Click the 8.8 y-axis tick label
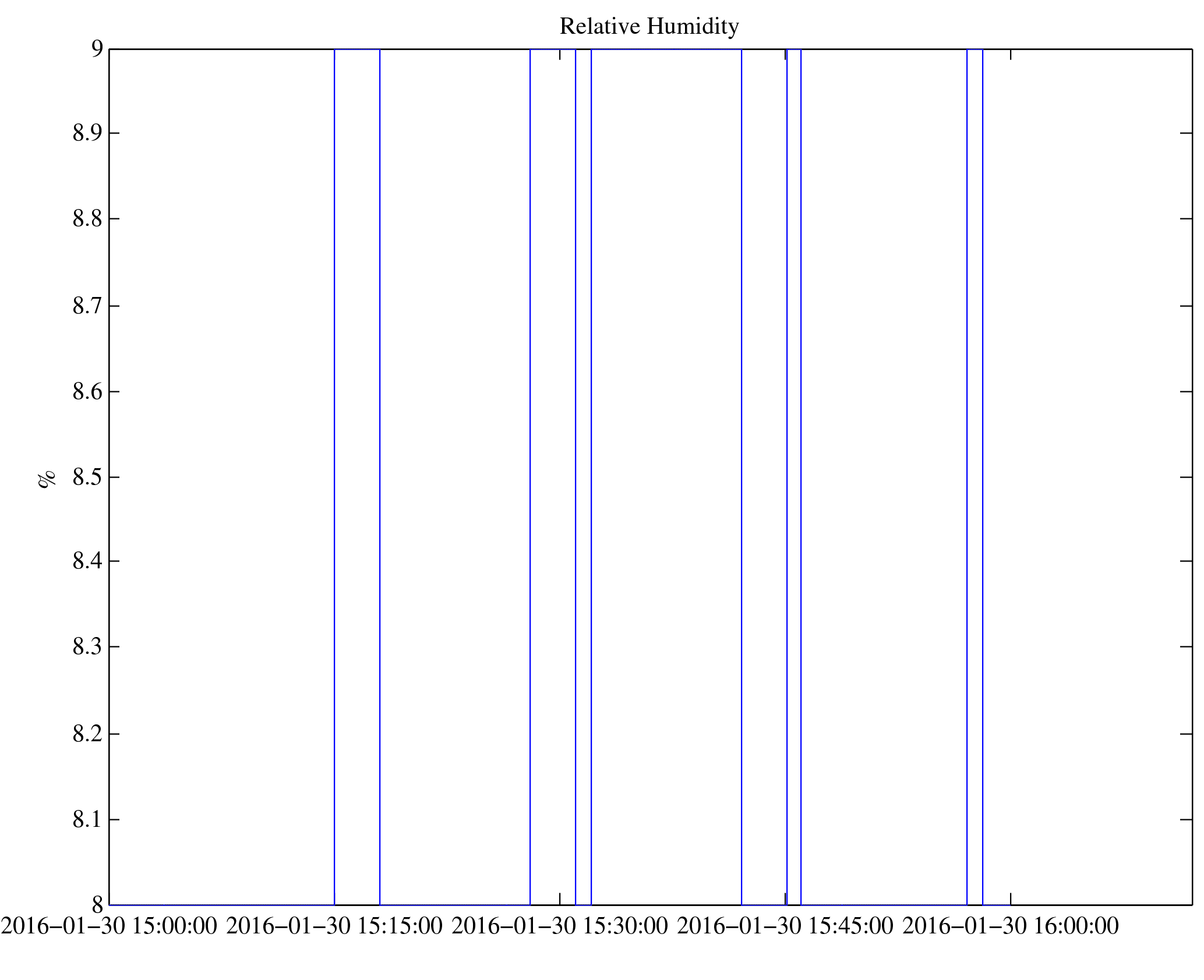 [x=87, y=219]
